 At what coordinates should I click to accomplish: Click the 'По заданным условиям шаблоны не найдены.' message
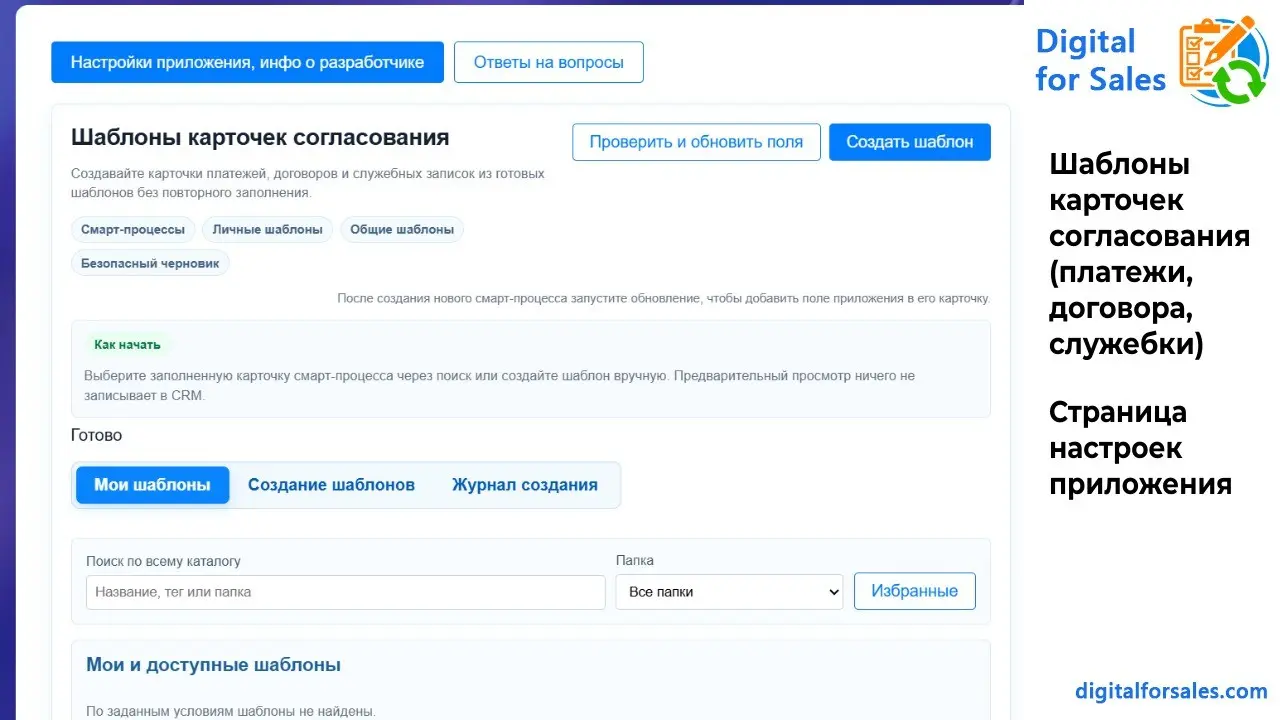(231, 712)
